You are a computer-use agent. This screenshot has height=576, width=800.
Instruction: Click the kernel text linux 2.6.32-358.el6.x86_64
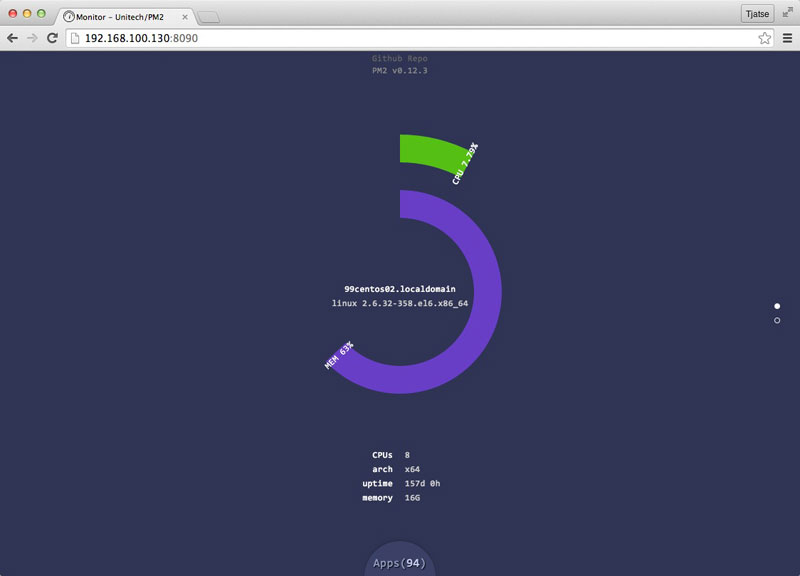(x=399, y=303)
